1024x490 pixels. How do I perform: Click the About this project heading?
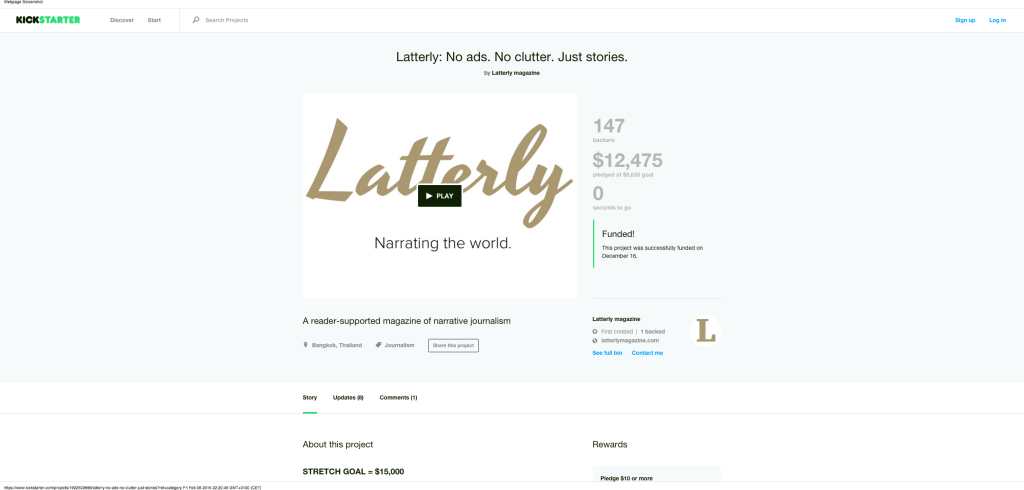[x=338, y=444]
